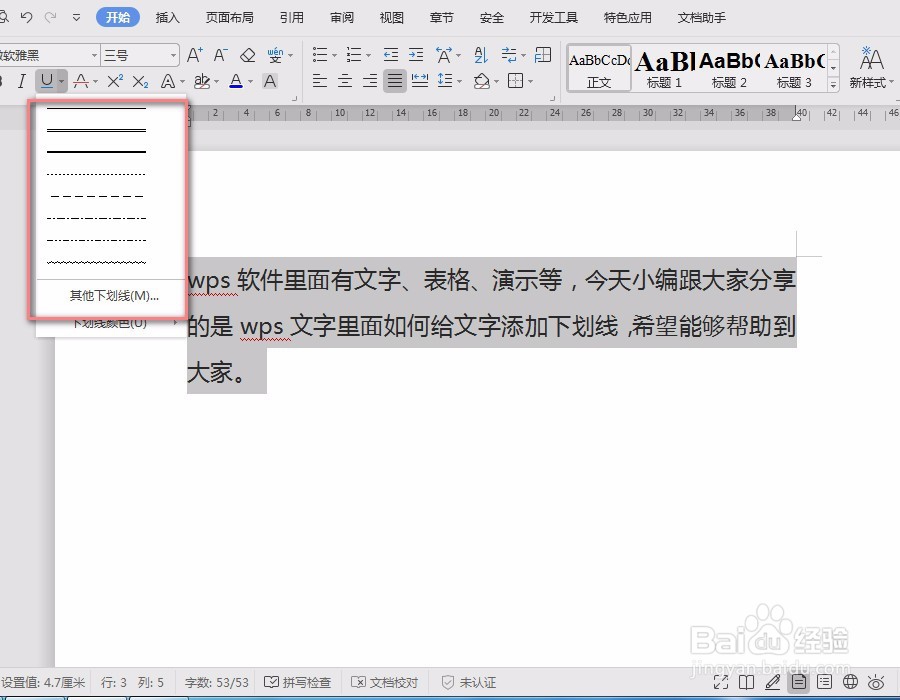Open the 章节 tab
900x700 pixels.
tap(441, 18)
